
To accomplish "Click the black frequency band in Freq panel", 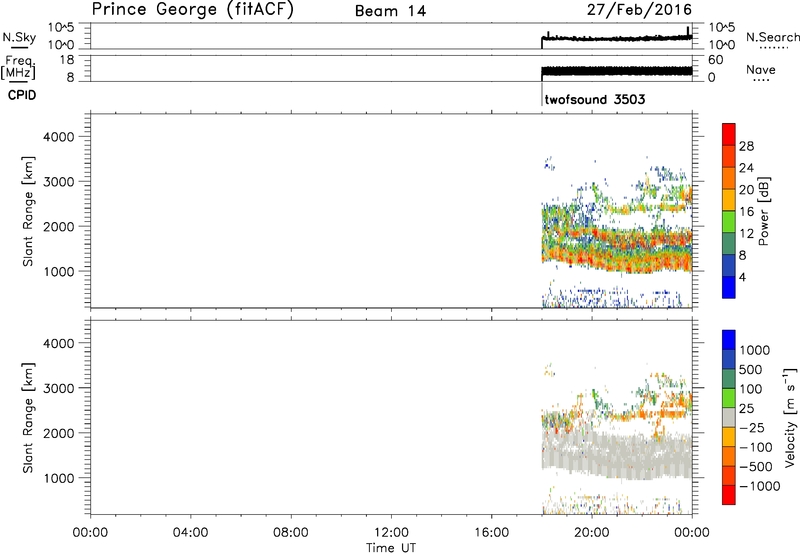I will click(x=616, y=71).
